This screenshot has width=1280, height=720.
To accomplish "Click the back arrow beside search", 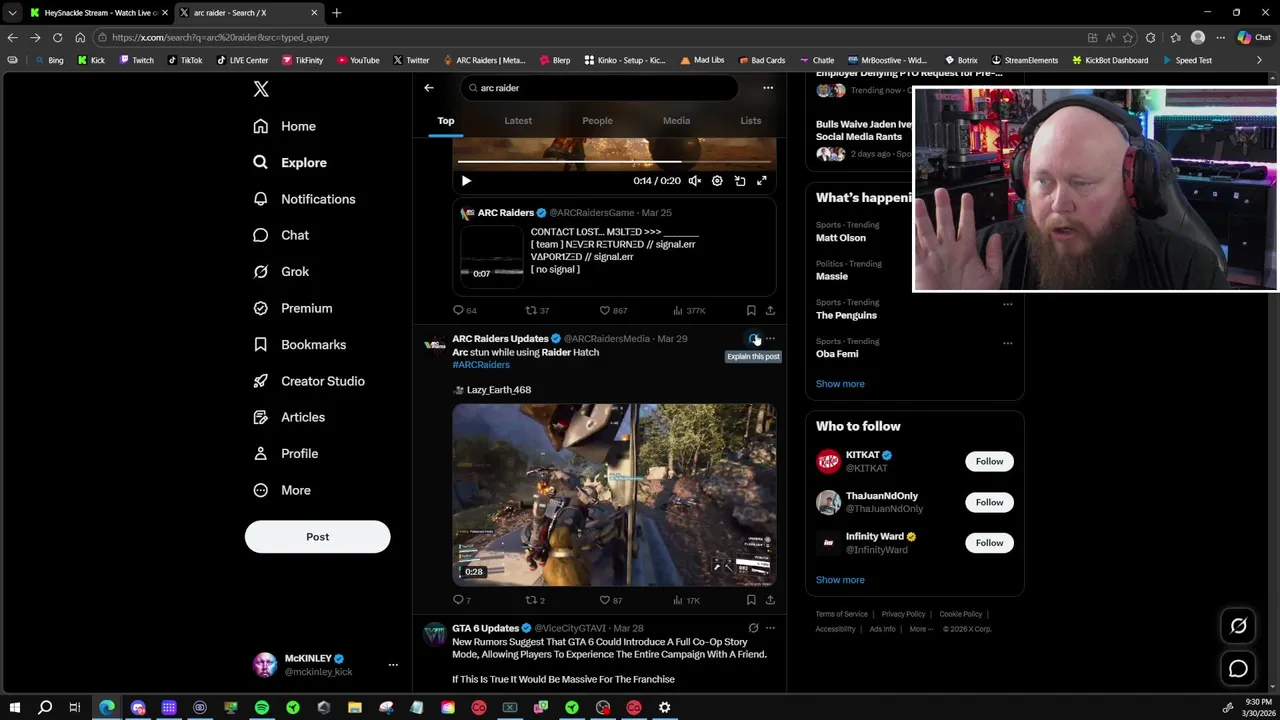I will pyautogui.click(x=429, y=88).
